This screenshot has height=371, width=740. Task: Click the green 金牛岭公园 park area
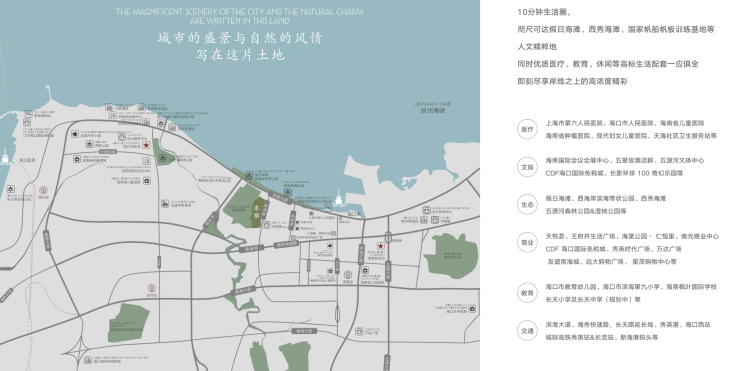450,256
